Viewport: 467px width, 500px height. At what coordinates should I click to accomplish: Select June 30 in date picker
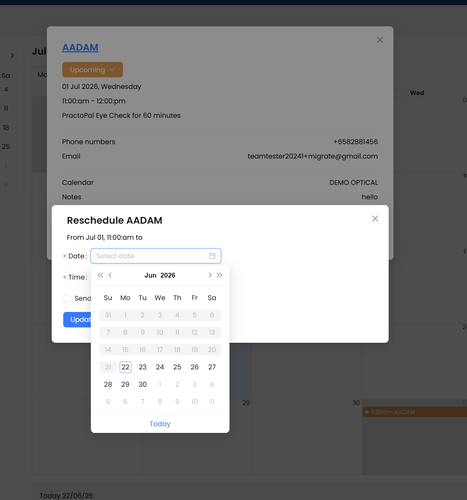[143, 384]
